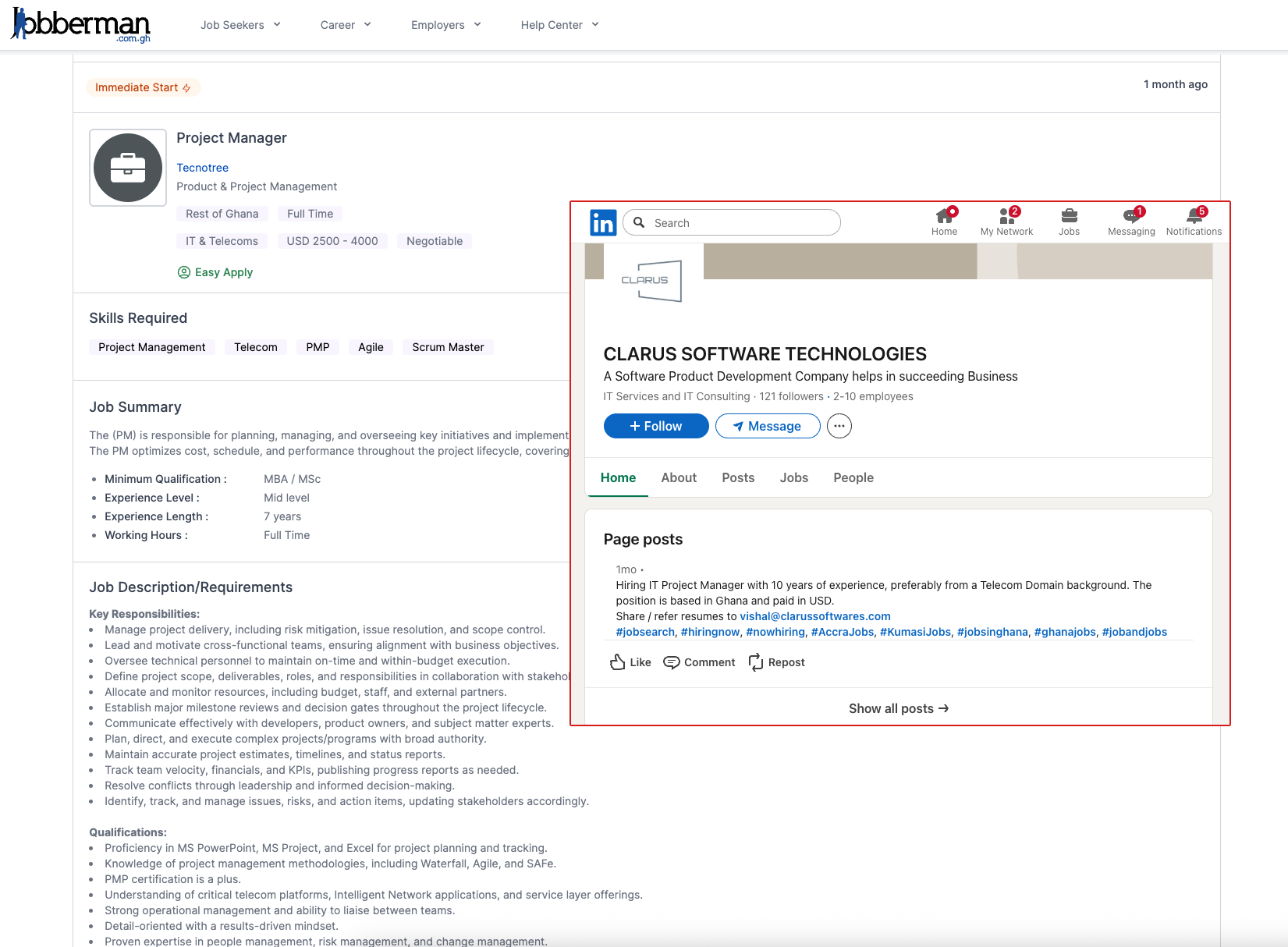Click the search magnifier icon in LinkedIn
Viewport: 1288px width, 947px height.
pos(639,223)
